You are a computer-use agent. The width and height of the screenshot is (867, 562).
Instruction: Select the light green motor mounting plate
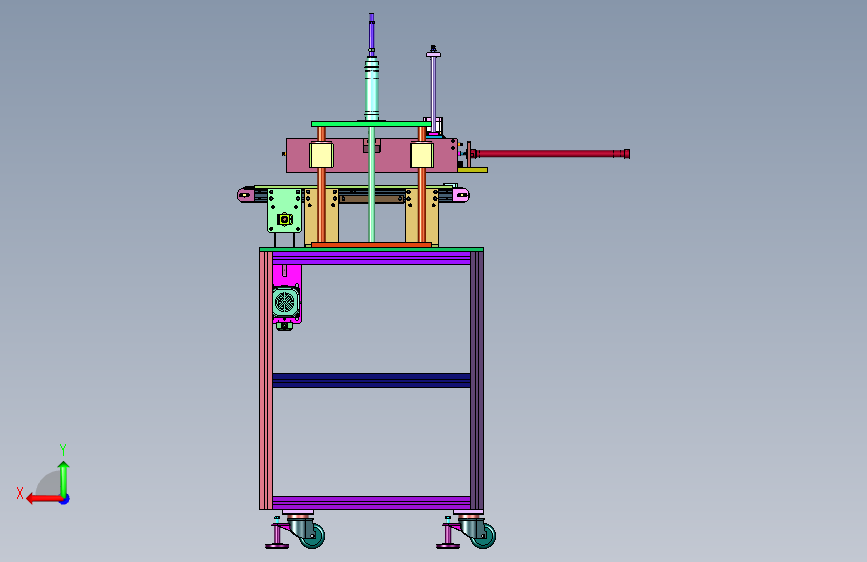(x=285, y=211)
